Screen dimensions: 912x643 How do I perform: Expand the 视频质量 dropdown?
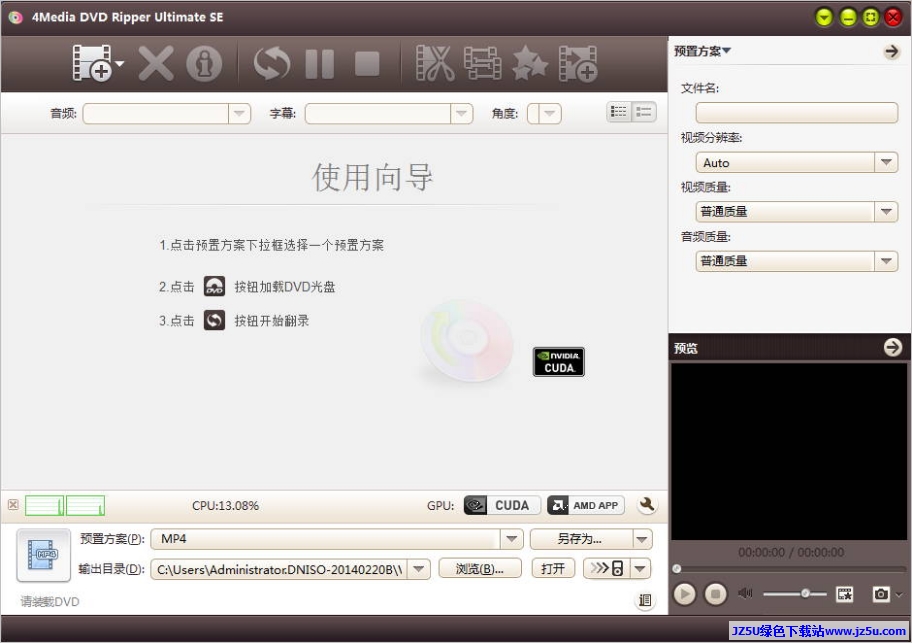[x=886, y=212]
